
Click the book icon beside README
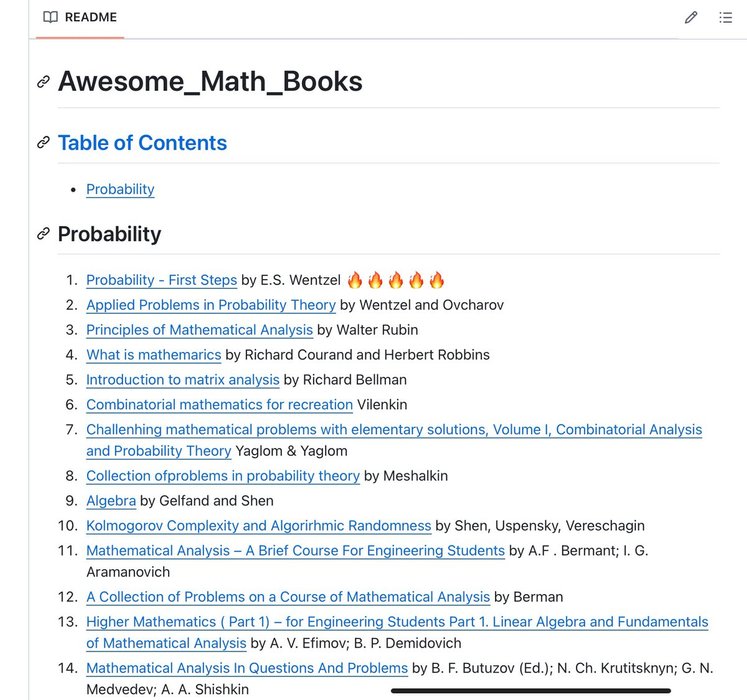tap(50, 17)
